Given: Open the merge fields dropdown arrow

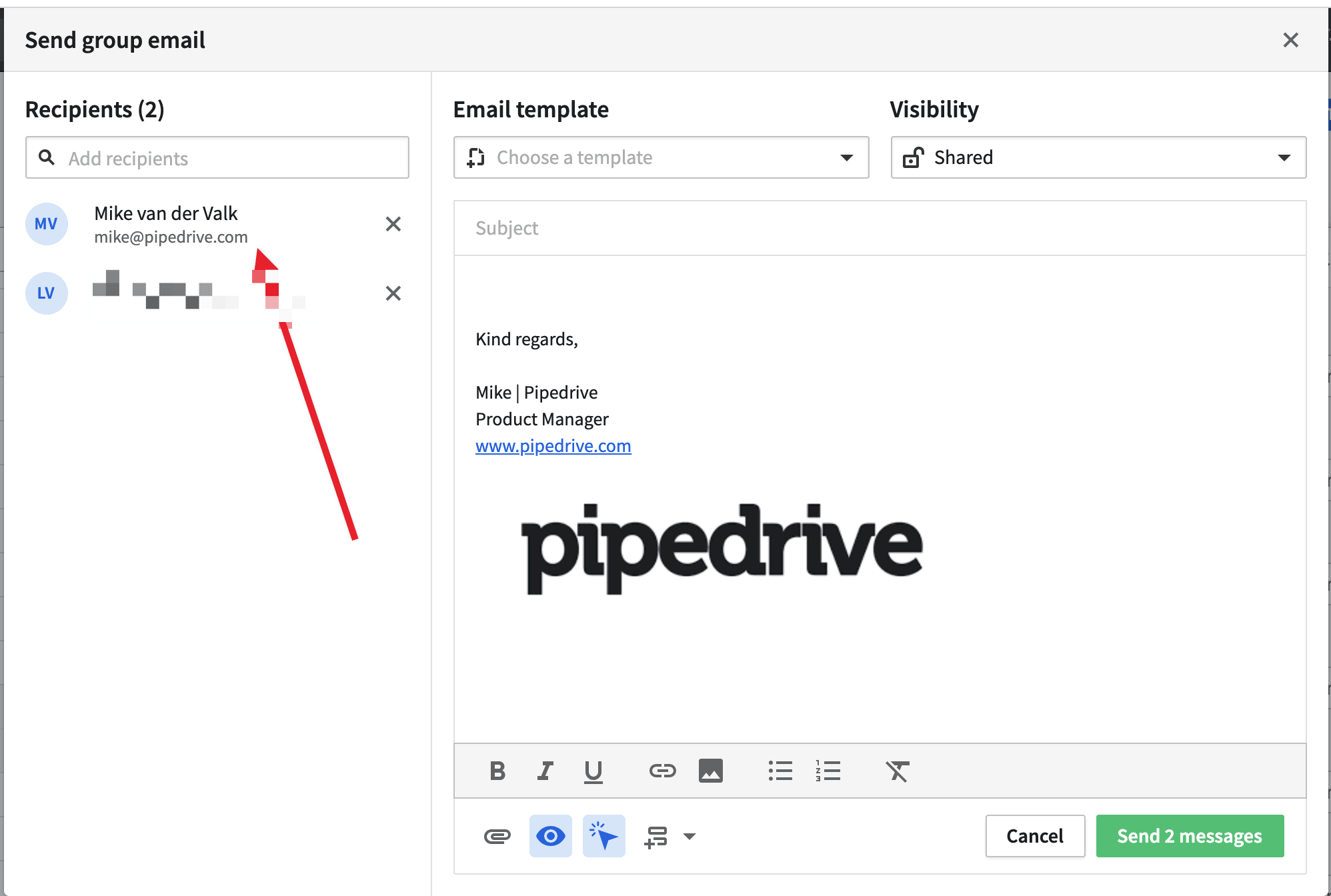Looking at the screenshot, I should [690, 836].
